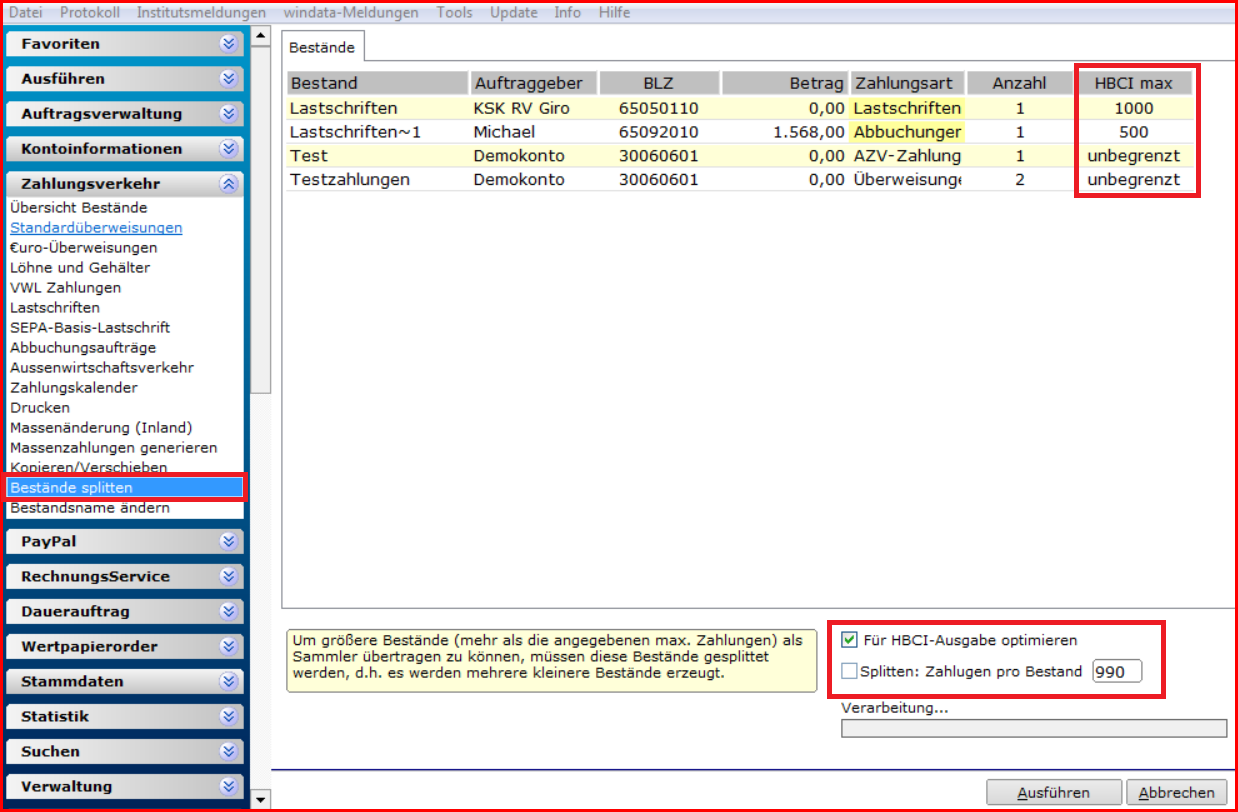Uncheck Für HBCI-Ausgabe optimieren

click(x=850, y=640)
